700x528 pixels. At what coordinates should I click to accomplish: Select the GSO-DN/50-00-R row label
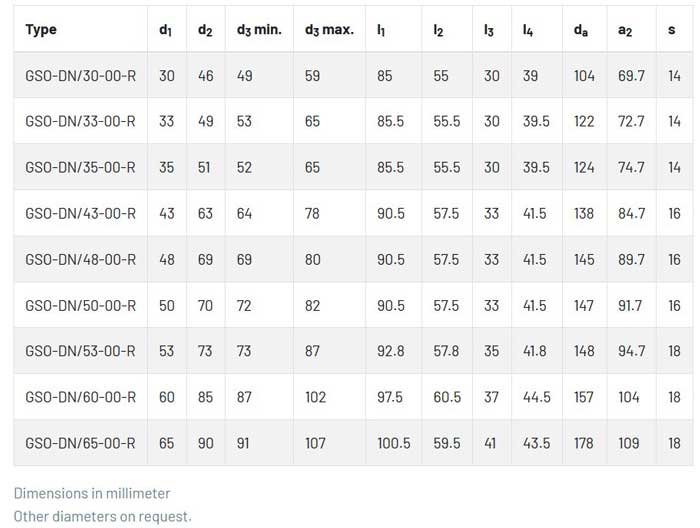[80, 305]
